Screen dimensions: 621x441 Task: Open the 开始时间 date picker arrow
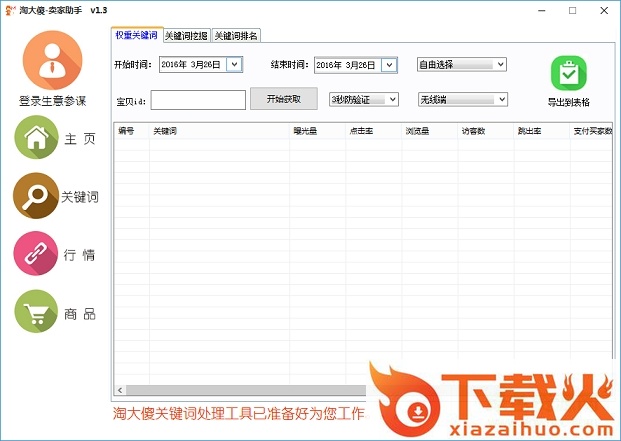pyautogui.click(x=234, y=65)
